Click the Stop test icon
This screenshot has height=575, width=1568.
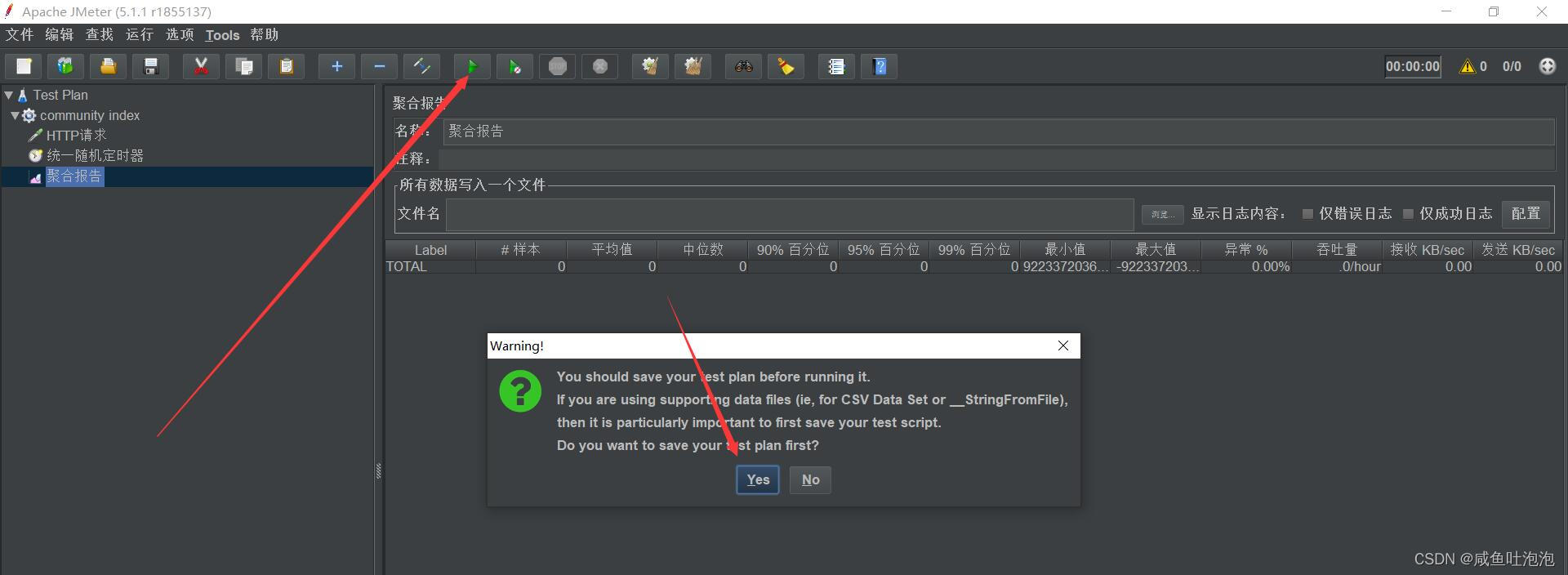(x=557, y=66)
